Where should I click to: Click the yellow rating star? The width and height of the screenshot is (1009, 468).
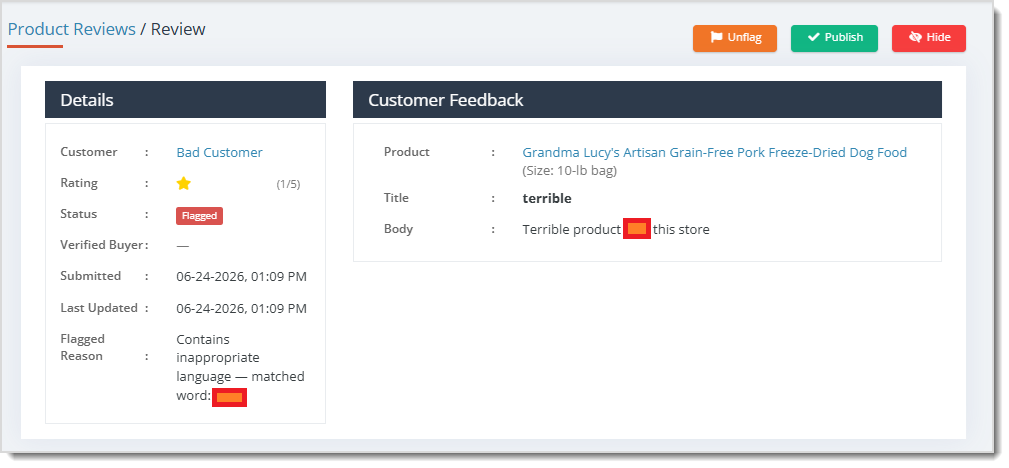(x=183, y=184)
